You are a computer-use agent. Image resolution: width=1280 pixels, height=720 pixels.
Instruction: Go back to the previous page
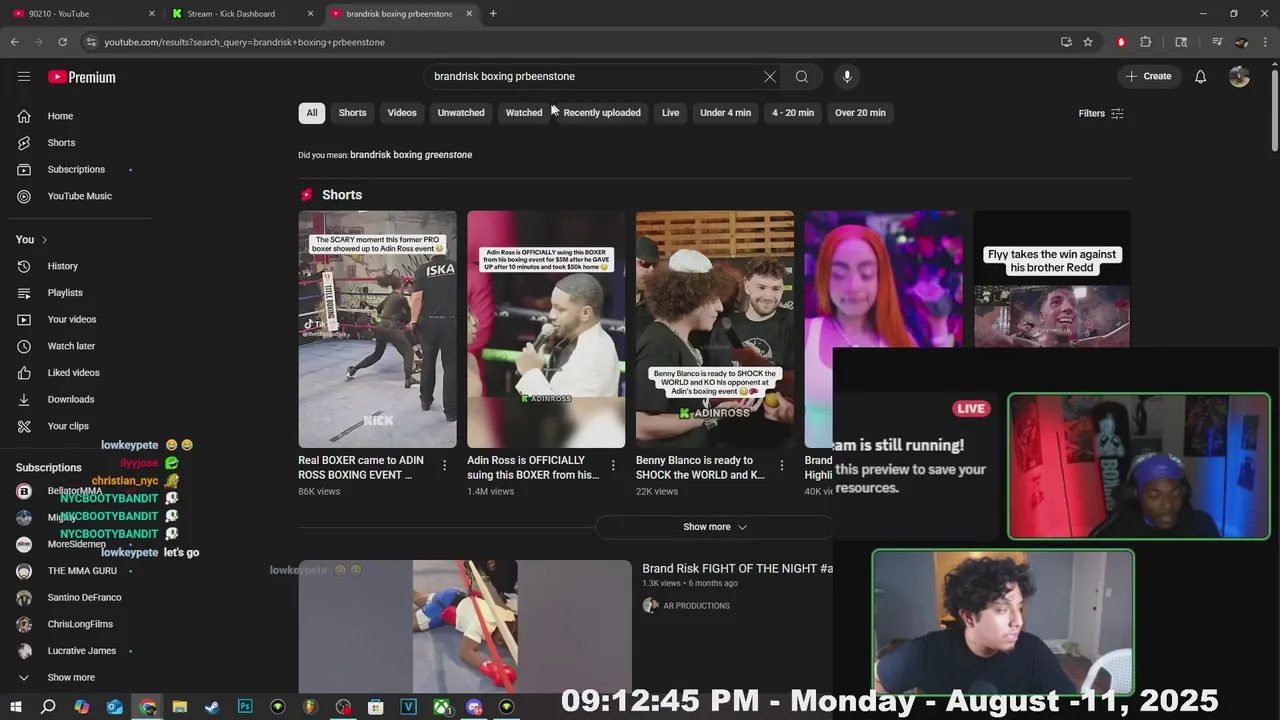coord(14,42)
